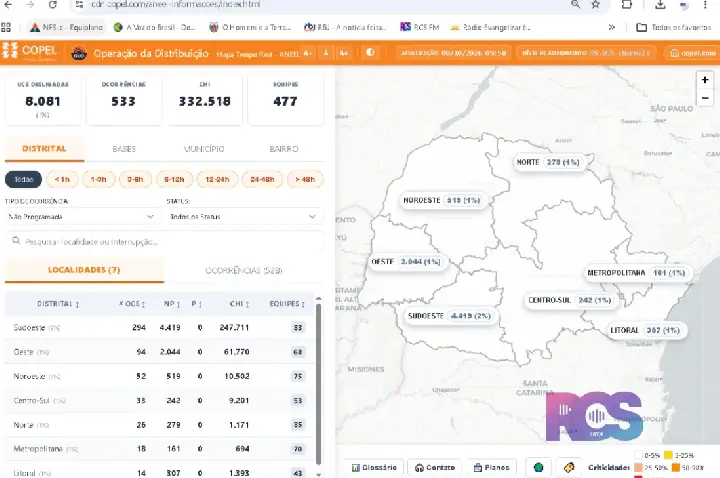Toggle the high contrast mode icon
The height and width of the screenshot is (478, 720).
pyautogui.click(x=370, y=52)
